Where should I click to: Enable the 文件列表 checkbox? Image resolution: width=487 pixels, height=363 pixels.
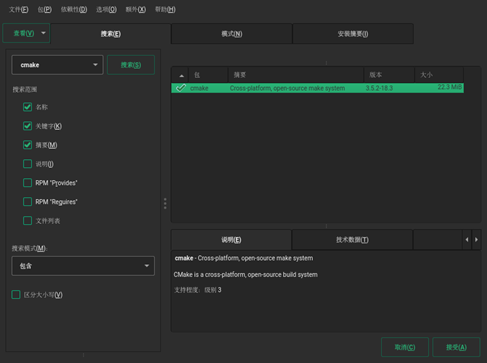point(27,221)
